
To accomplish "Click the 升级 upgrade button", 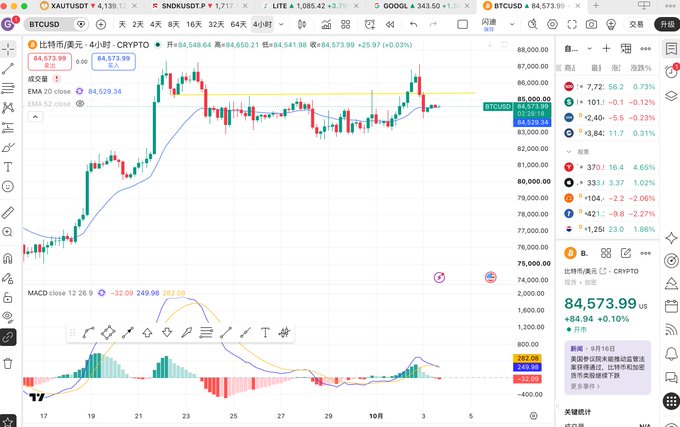I will point(667,24).
